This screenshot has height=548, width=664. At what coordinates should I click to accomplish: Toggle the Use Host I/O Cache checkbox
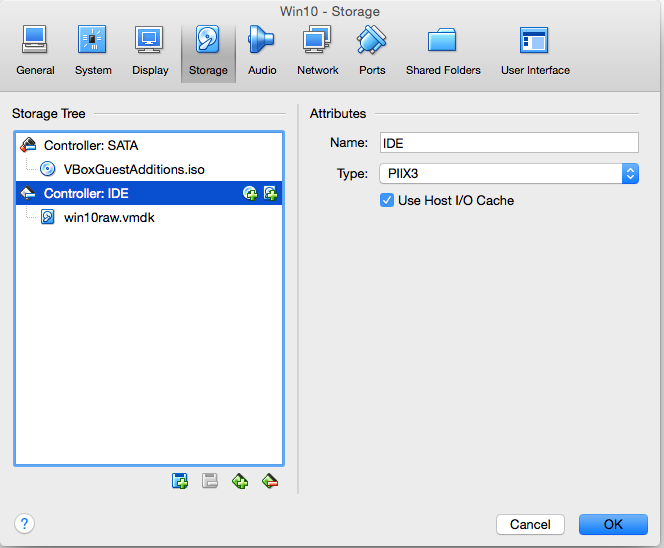(x=387, y=200)
